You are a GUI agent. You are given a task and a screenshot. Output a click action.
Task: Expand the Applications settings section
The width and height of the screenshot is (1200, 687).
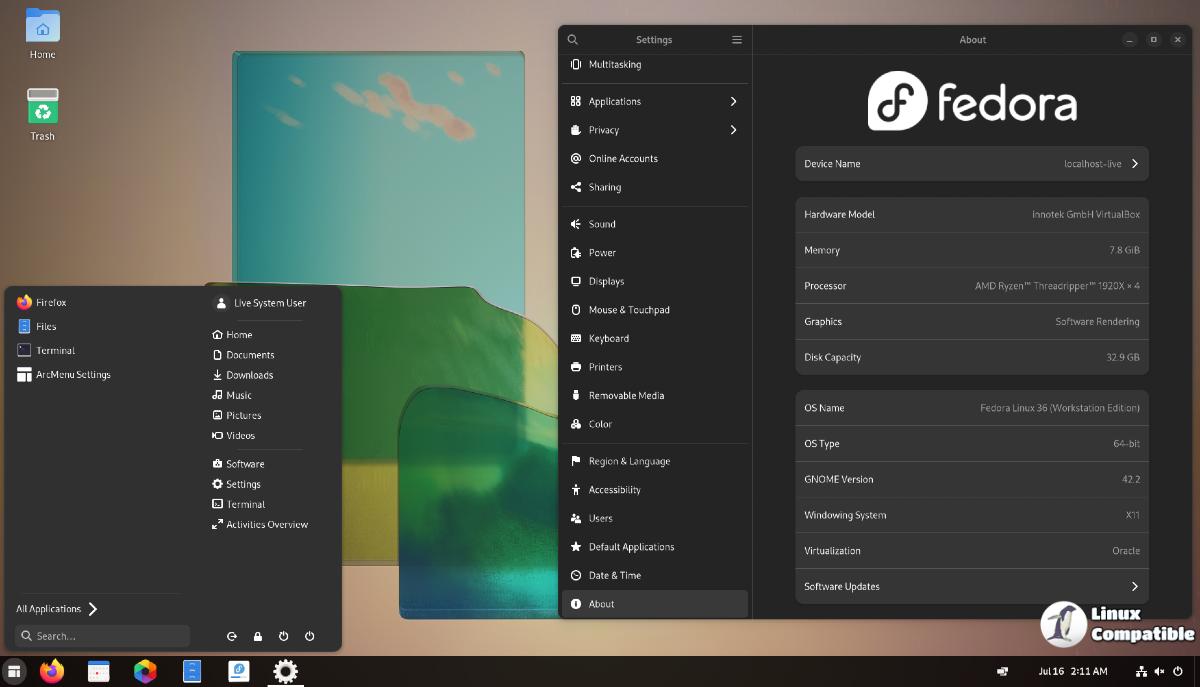pyautogui.click(x=654, y=101)
